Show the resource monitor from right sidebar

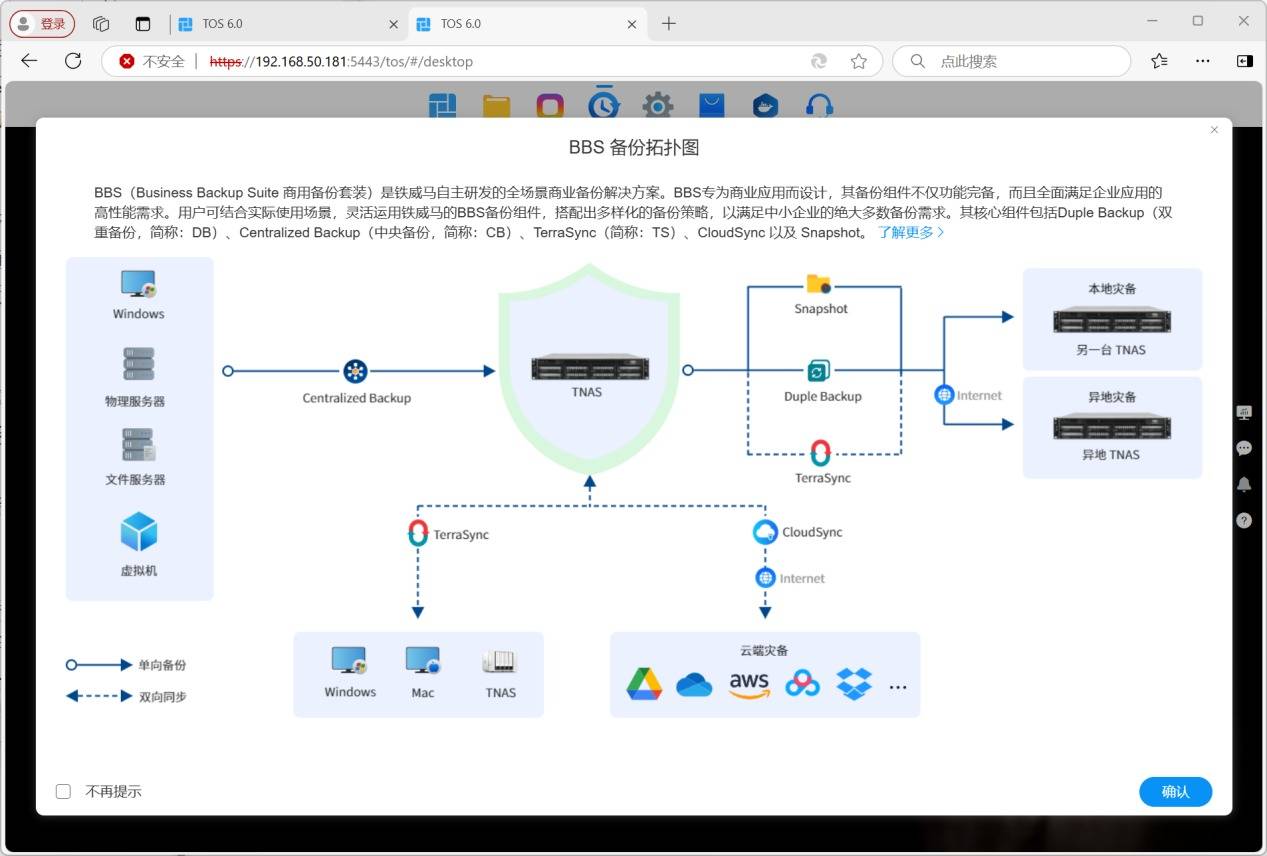coord(1244,412)
